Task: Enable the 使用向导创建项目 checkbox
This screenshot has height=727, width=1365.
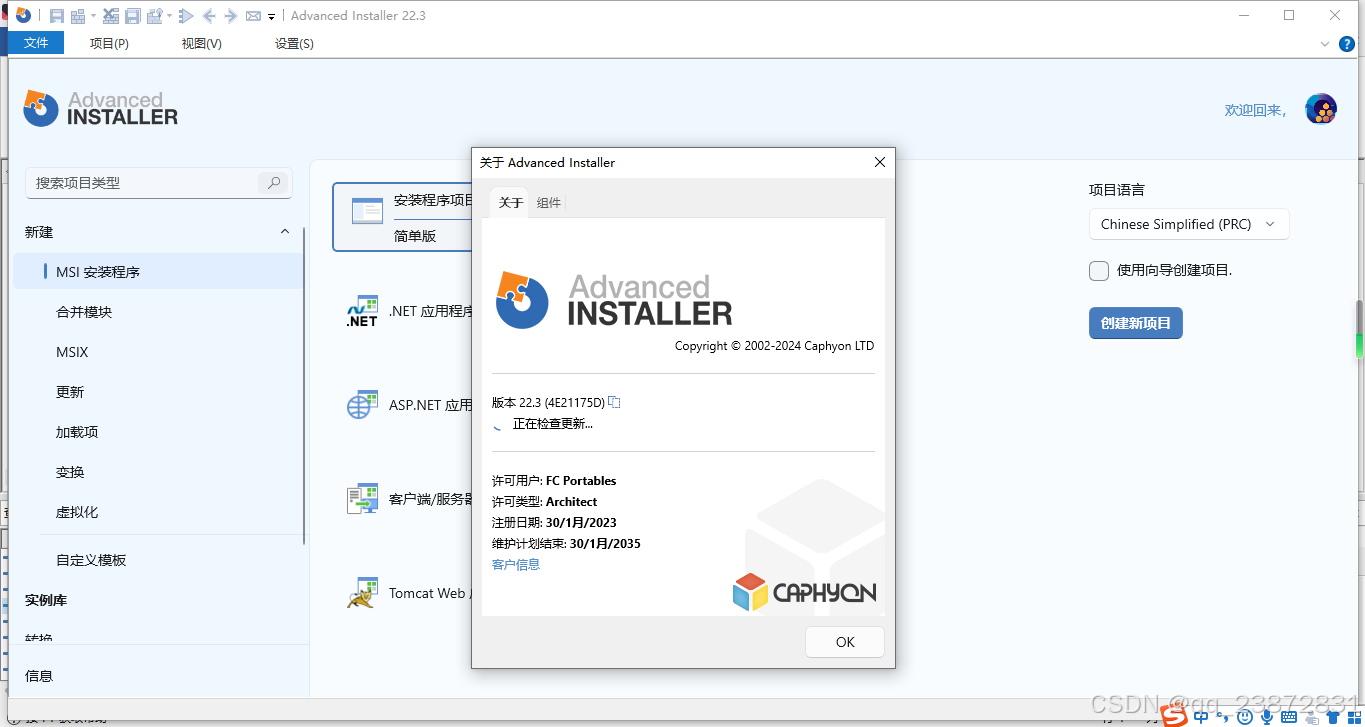Action: [1099, 271]
